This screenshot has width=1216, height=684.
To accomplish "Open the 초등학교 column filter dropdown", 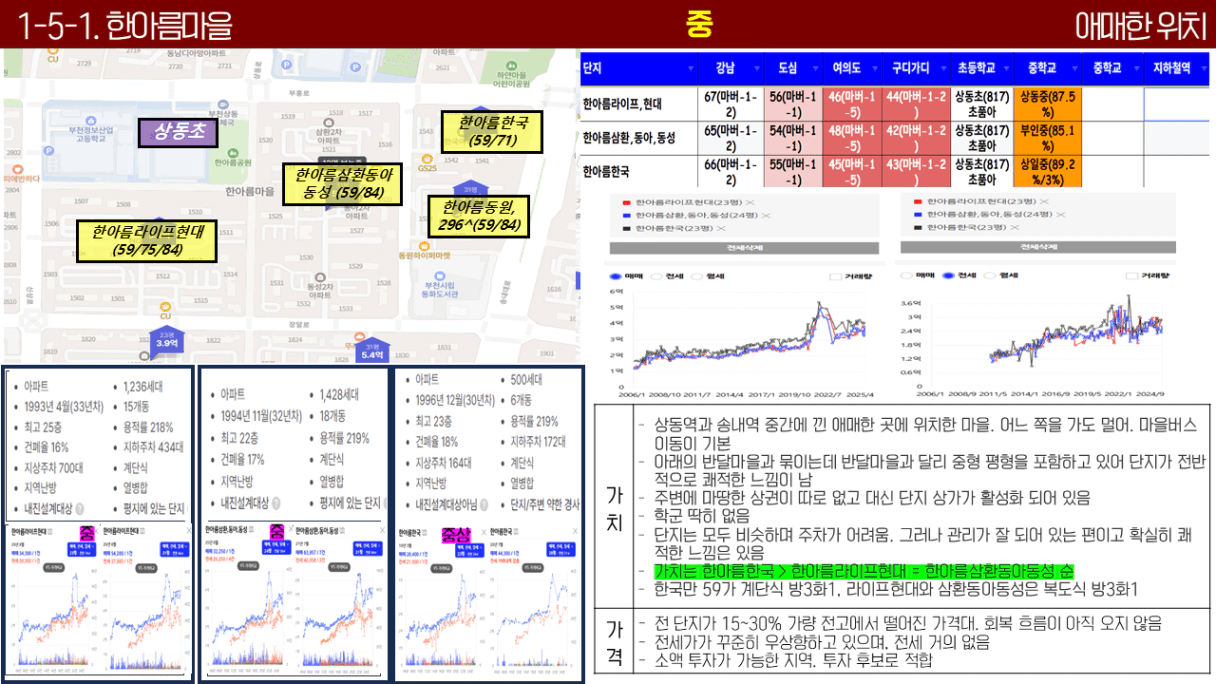I will [x=1004, y=69].
